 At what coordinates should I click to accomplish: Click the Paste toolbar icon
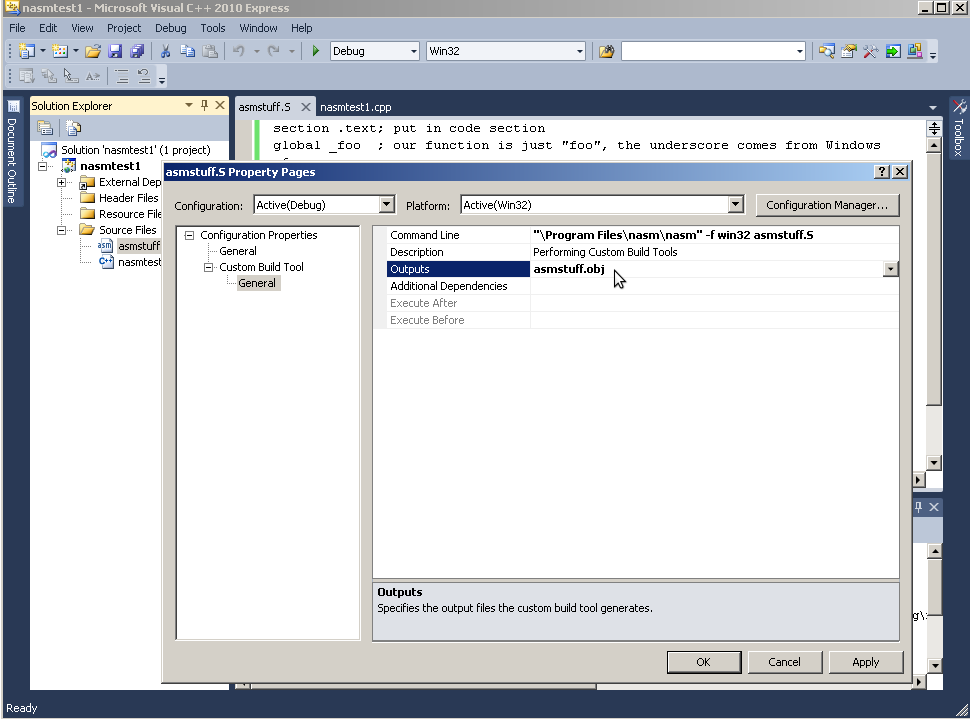tap(210, 51)
